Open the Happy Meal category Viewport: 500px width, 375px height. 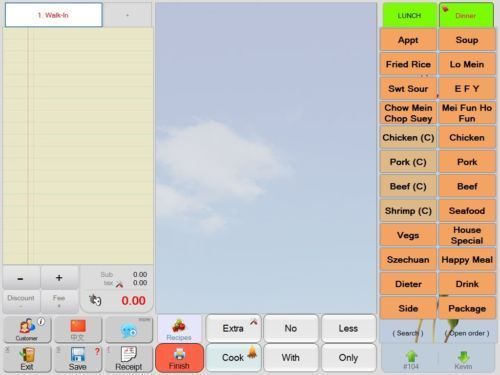click(x=467, y=259)
